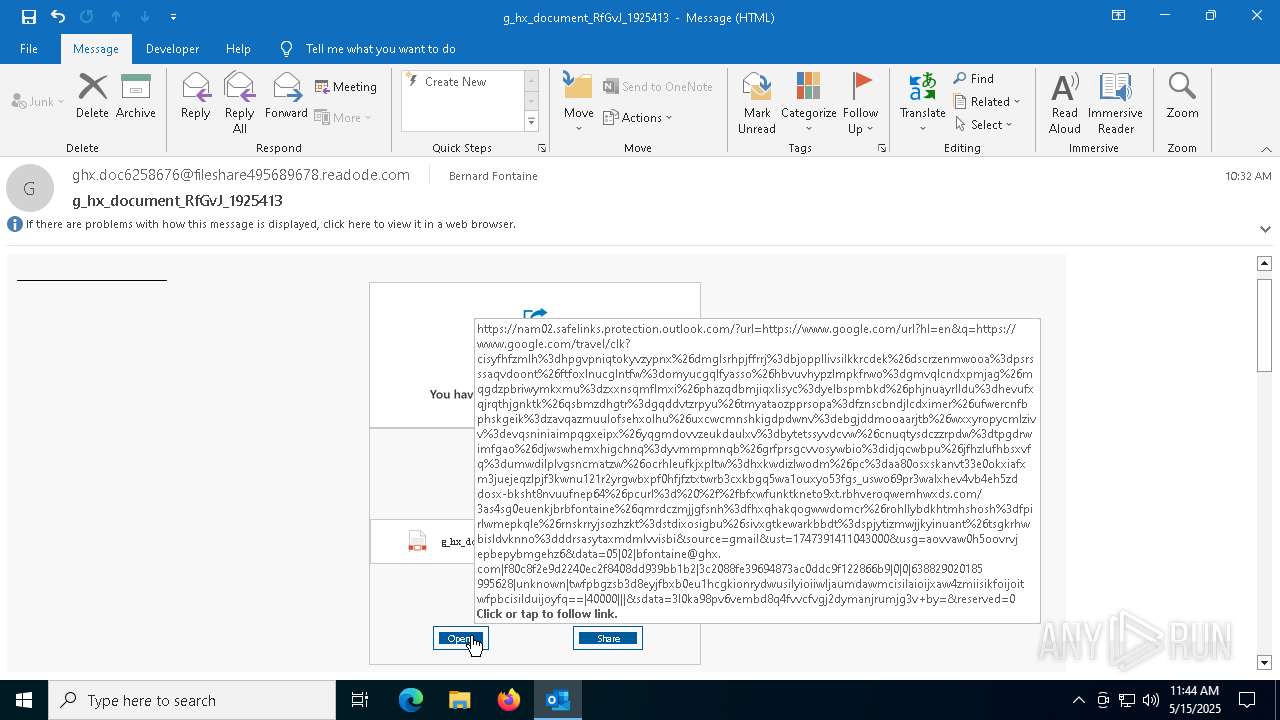Open Tags dialog launcher

click(882, 148)
